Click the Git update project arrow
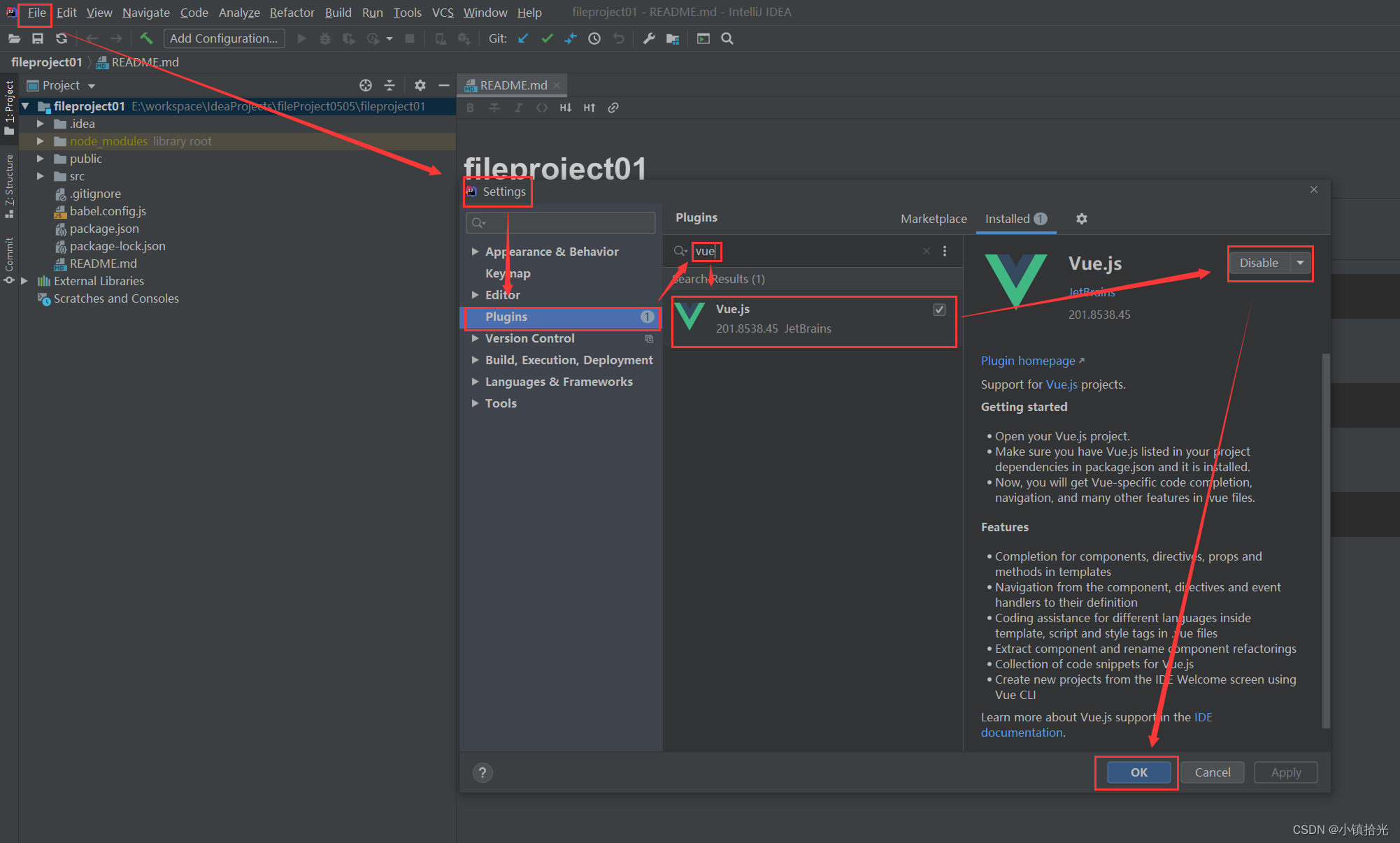This screenshot has height=843, width=1400. [523, 38]
